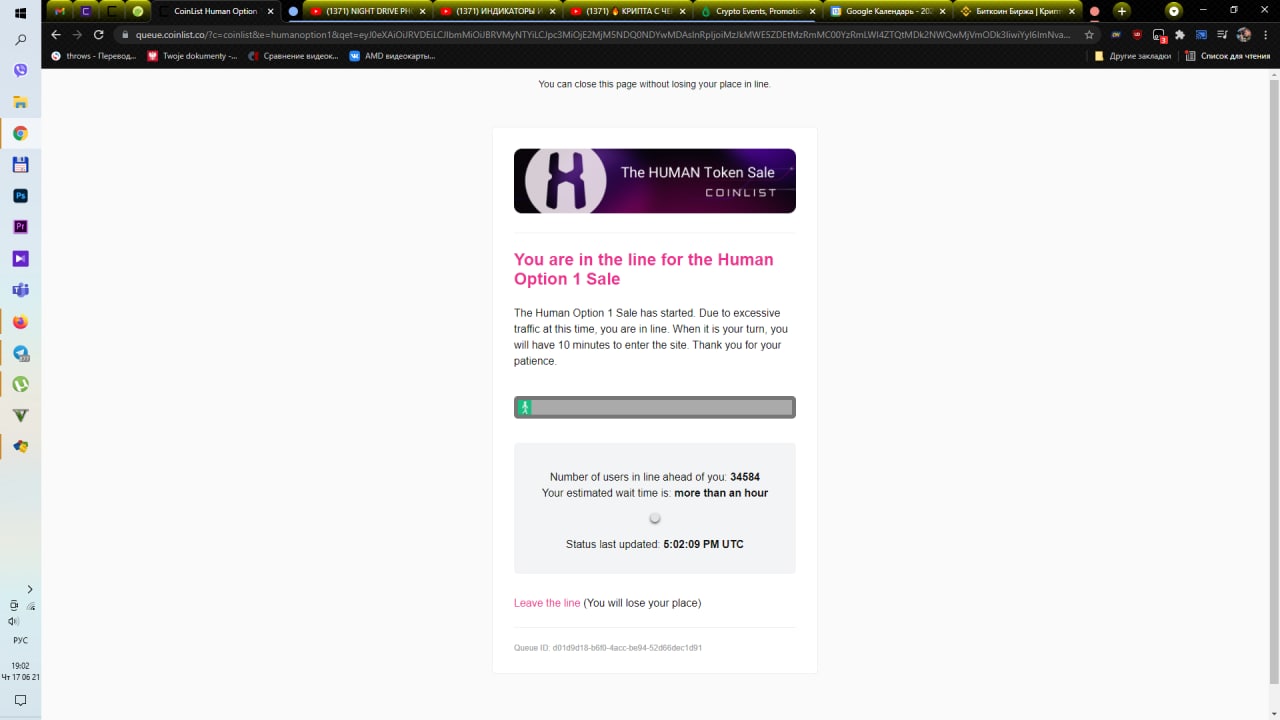Open the media control playlist icon
This screenshot has height=720, width=1280.
1222,34
